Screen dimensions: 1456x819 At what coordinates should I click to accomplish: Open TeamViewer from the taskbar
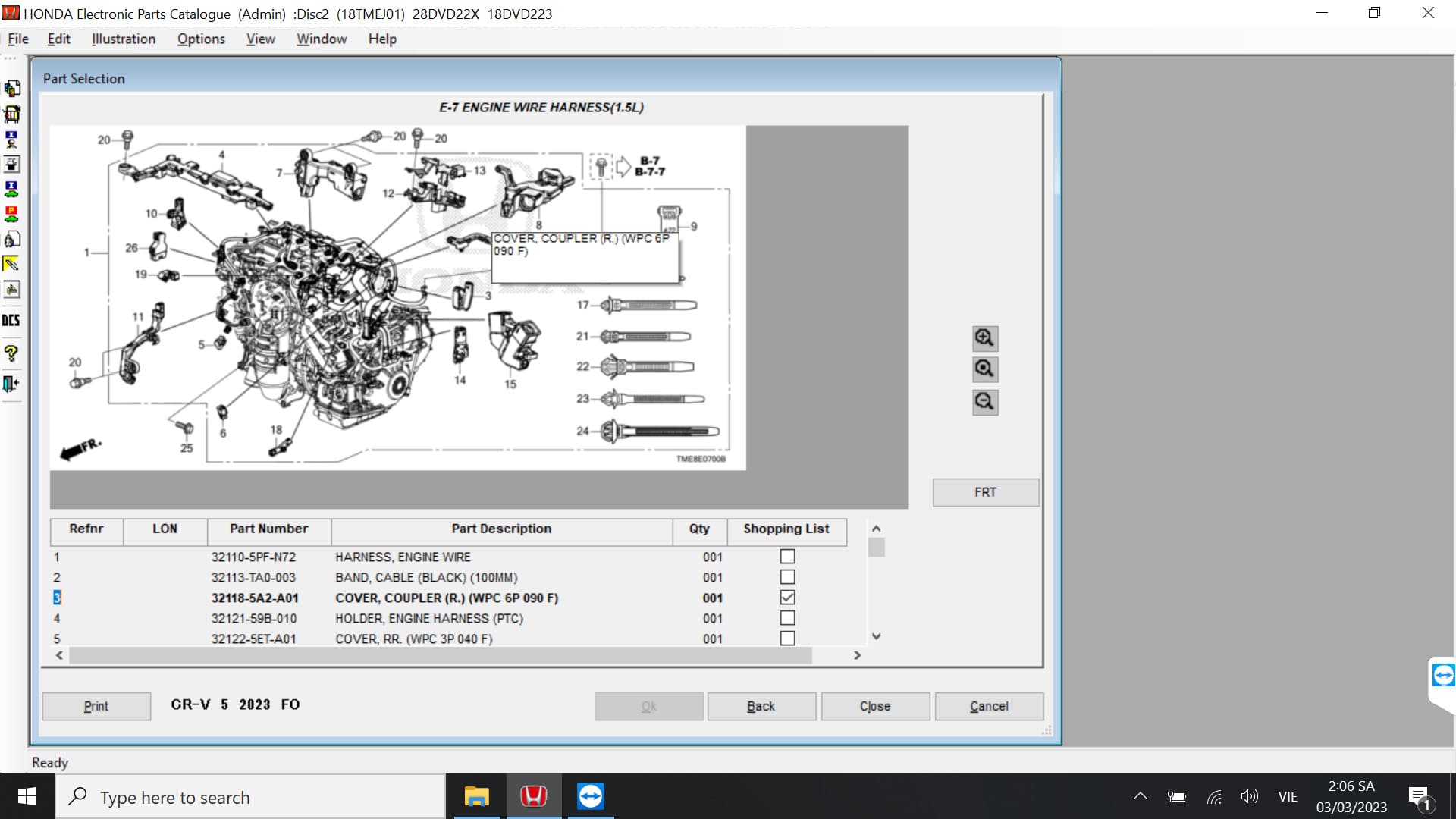pos(591,796)
